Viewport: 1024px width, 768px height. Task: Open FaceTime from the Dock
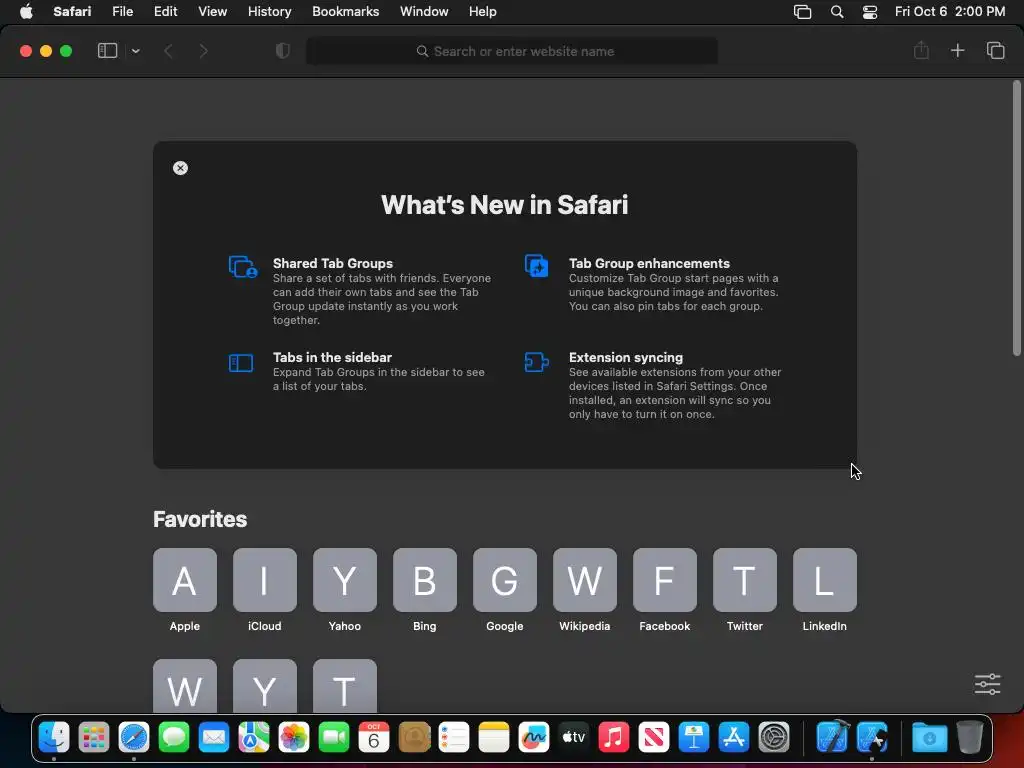click(334, 738)
